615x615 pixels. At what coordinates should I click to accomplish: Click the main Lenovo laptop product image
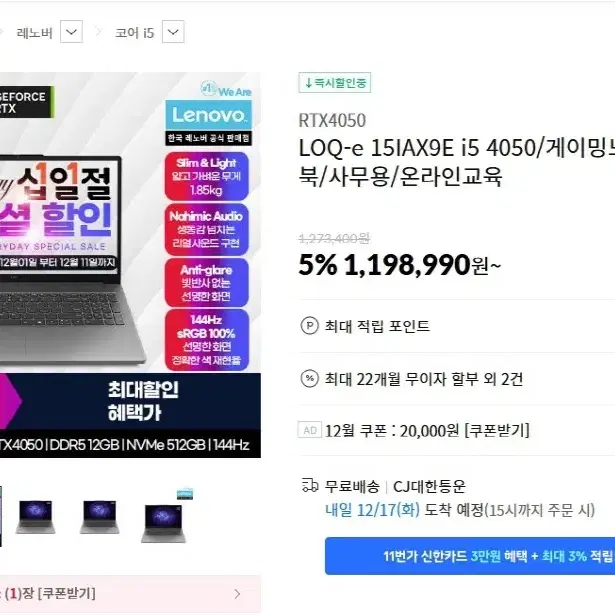click(130, 265)
